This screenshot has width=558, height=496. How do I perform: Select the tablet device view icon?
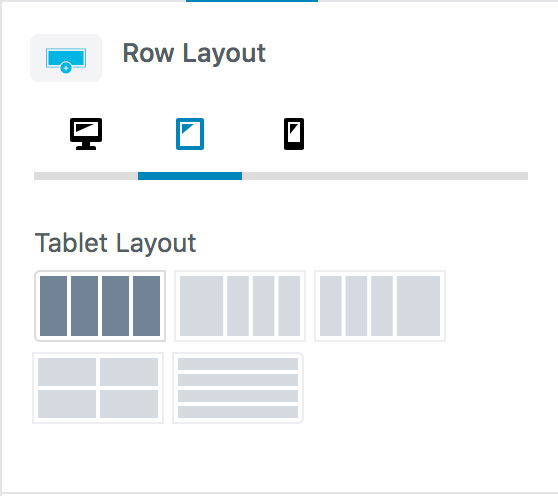[x=190, y=134]
